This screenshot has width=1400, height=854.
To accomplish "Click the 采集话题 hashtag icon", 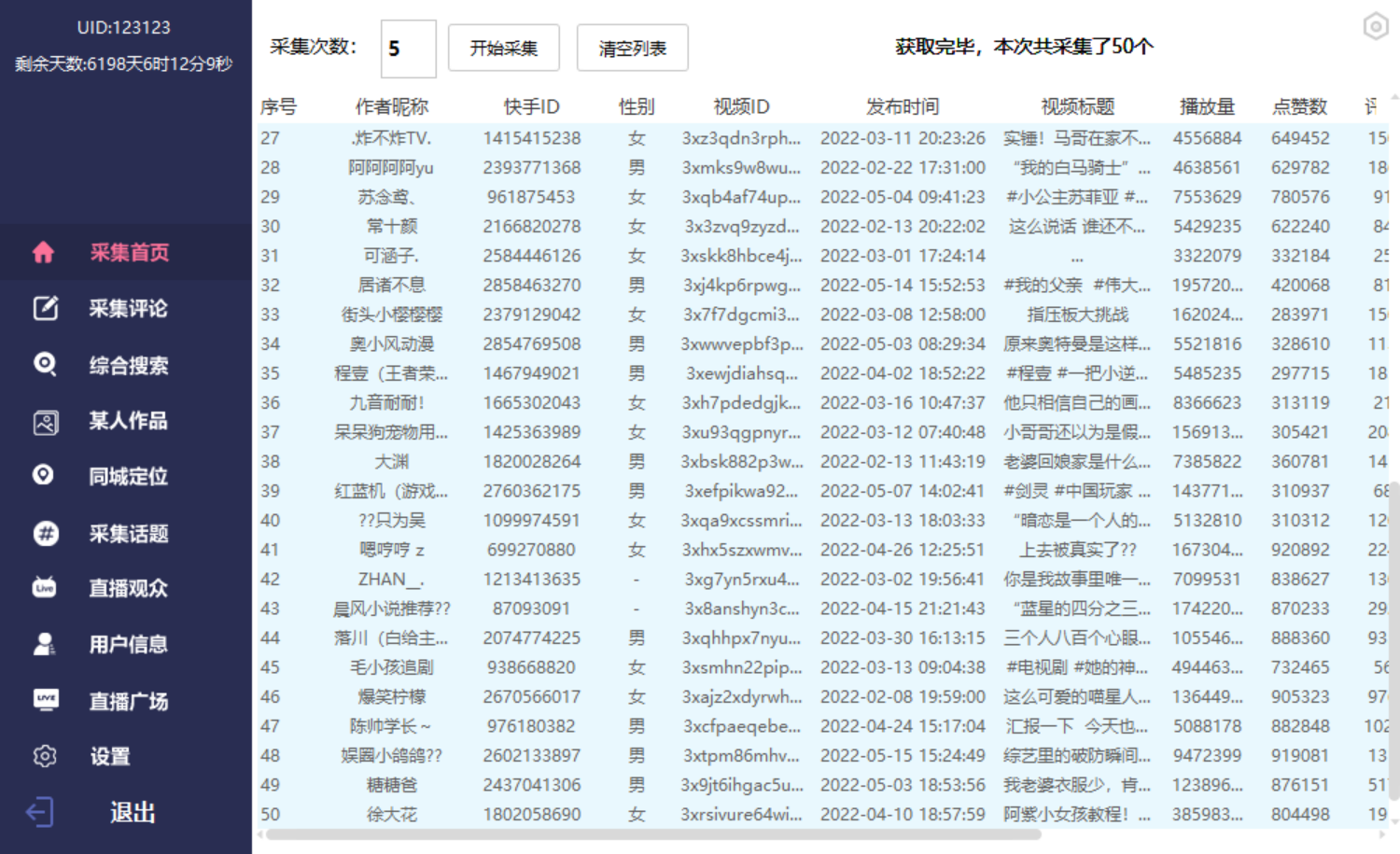I will coord(44,532).
